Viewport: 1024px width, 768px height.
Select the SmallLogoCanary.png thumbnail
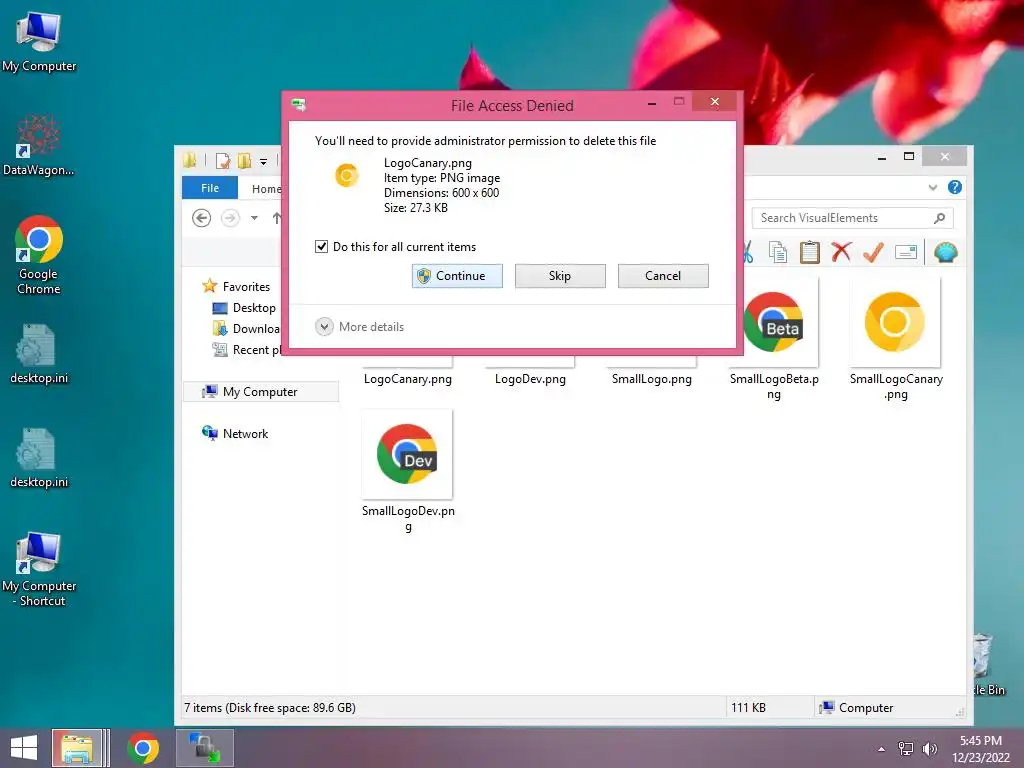(895, 322)
